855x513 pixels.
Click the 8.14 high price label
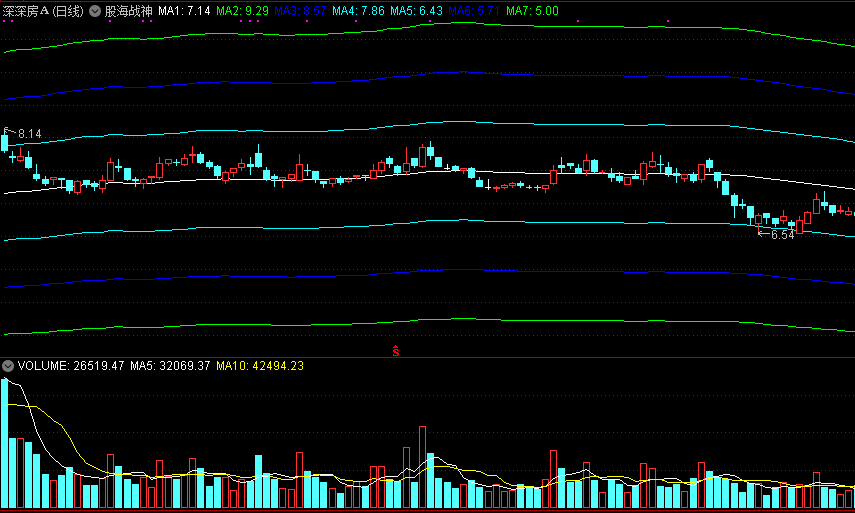click(x=29, y=134)
